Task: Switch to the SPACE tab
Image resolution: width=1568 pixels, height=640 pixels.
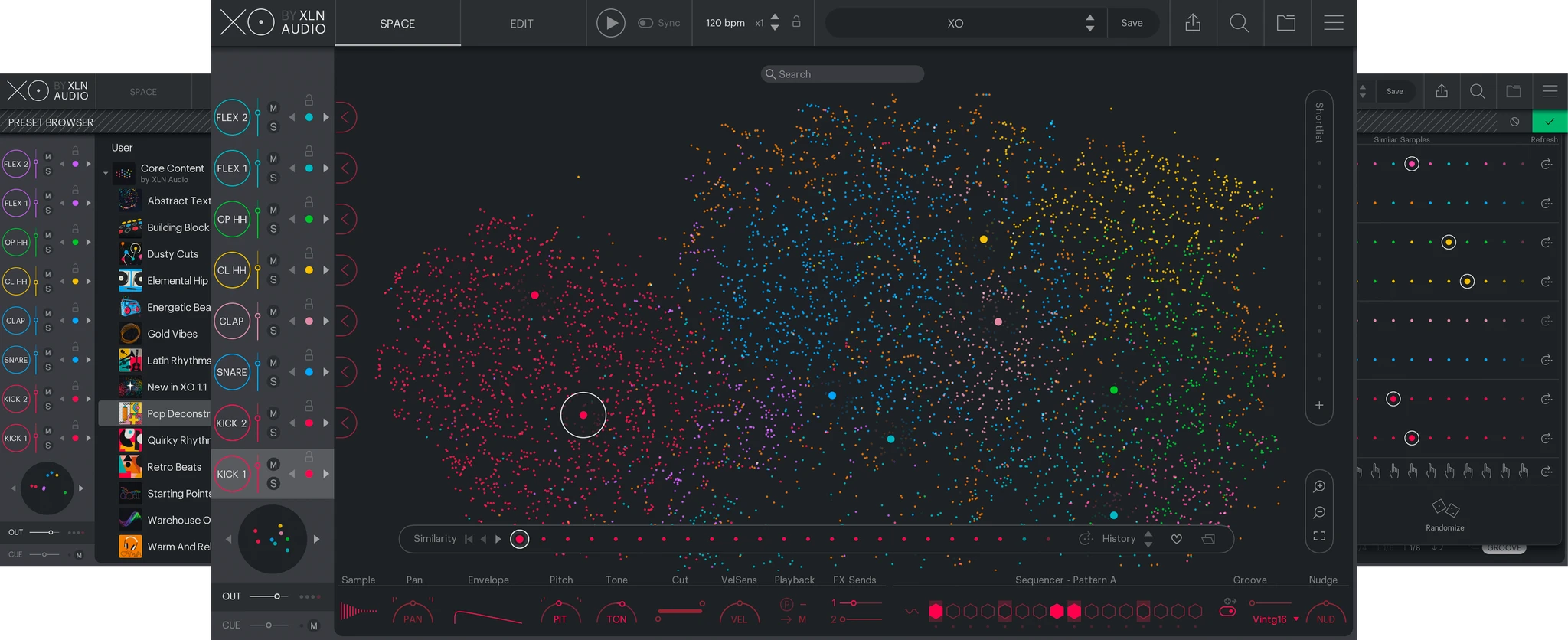Action: point(397,24)
